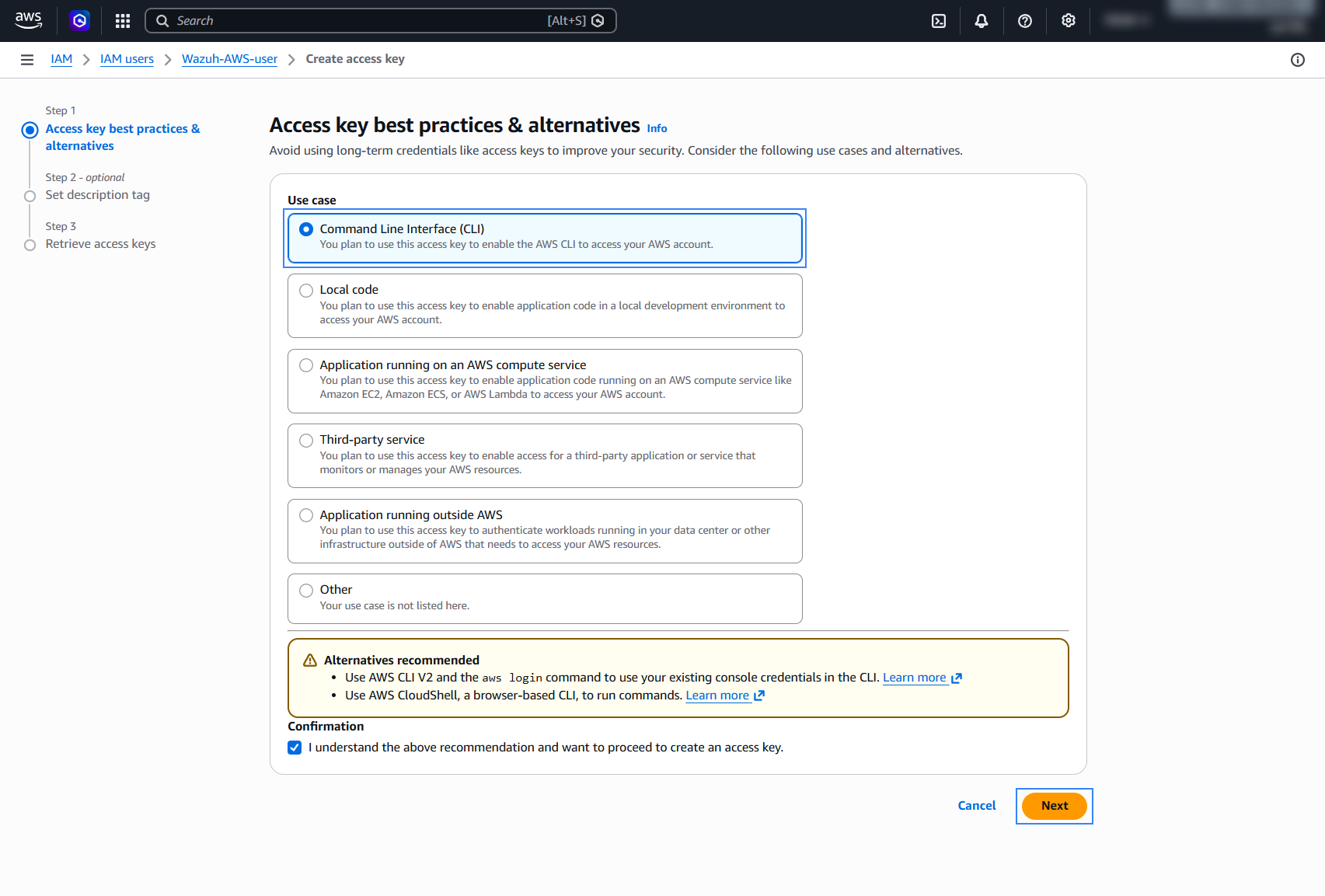The height and width of the screenshot is (896, 1325).
Task: Go to IAM breadcrumb link
Action: (x=61, y=59)
